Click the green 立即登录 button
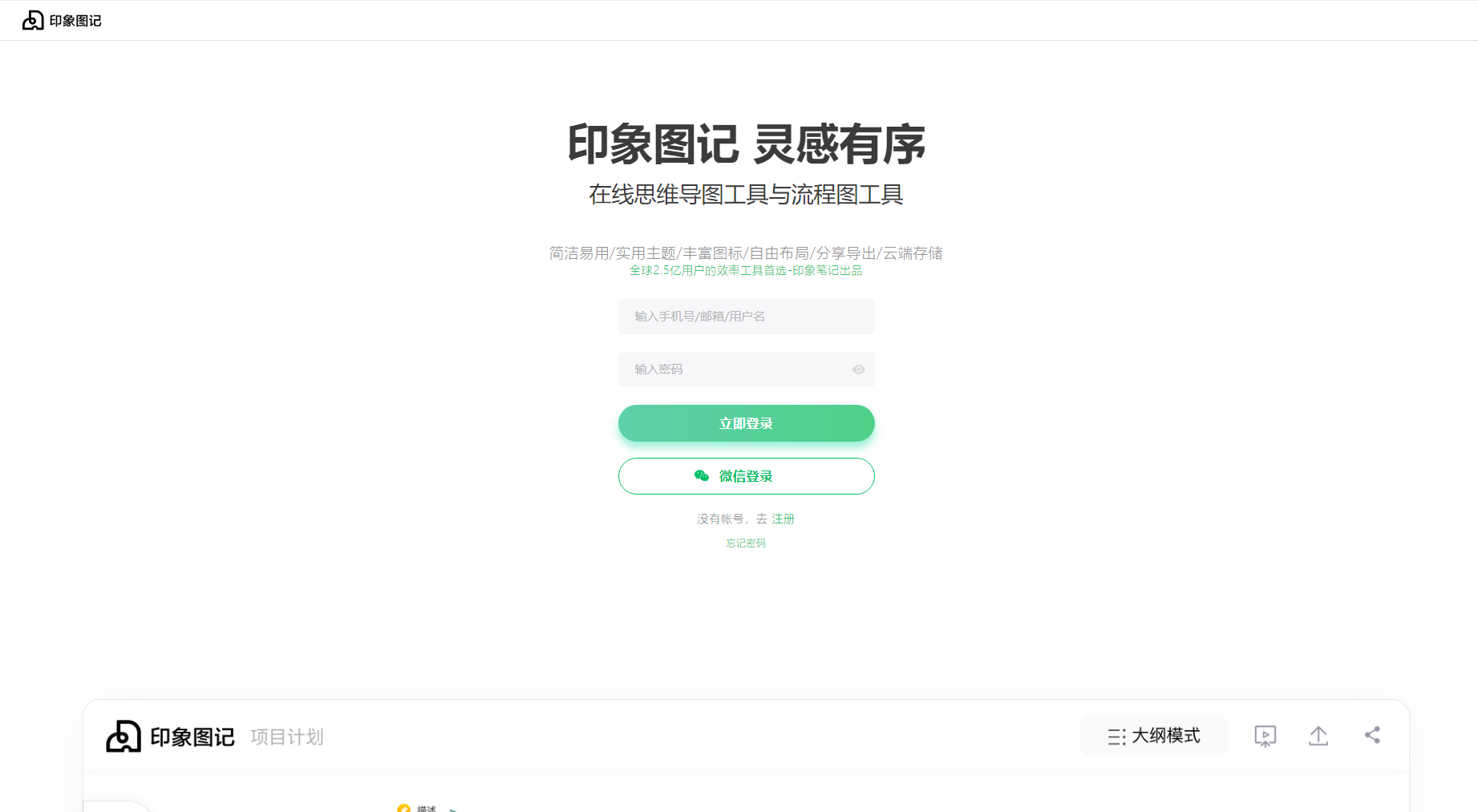Image resolution: width=1478 pixels, height=812 pixels. [746, 423]
